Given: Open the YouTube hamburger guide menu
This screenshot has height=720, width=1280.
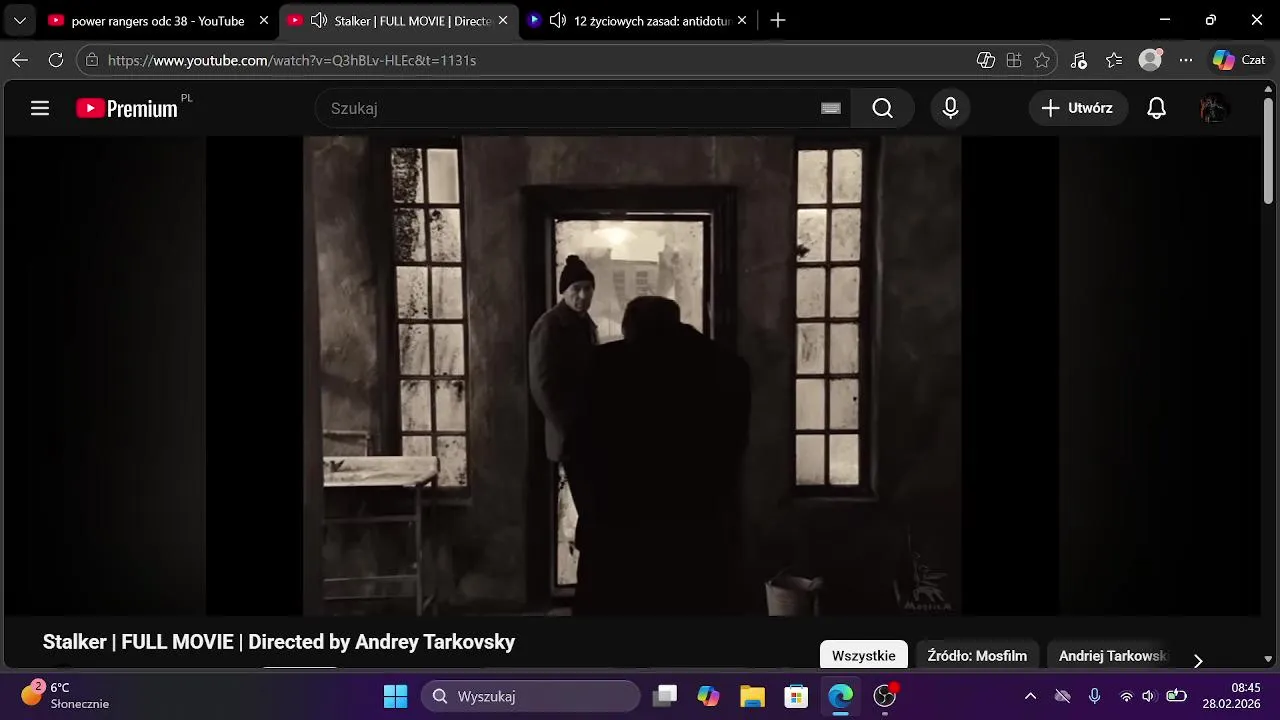Looking at the screenshot, I should [x=40, y=108].
